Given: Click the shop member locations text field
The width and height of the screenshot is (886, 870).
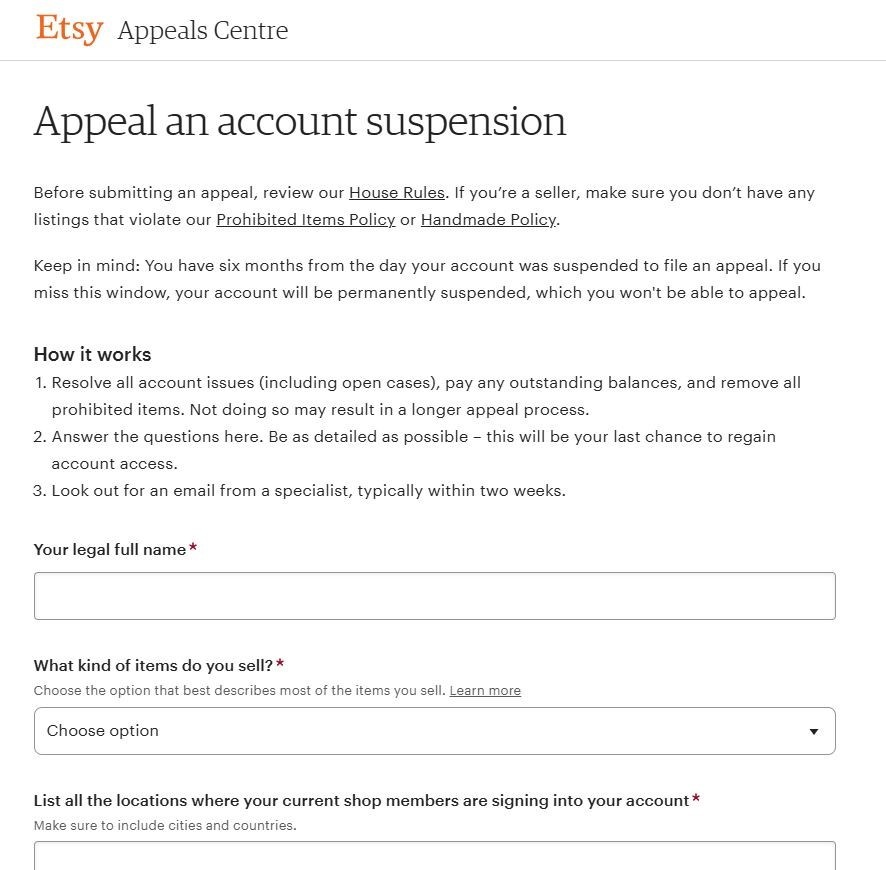Looking at the screenshot, I should (x=435, y=858).
